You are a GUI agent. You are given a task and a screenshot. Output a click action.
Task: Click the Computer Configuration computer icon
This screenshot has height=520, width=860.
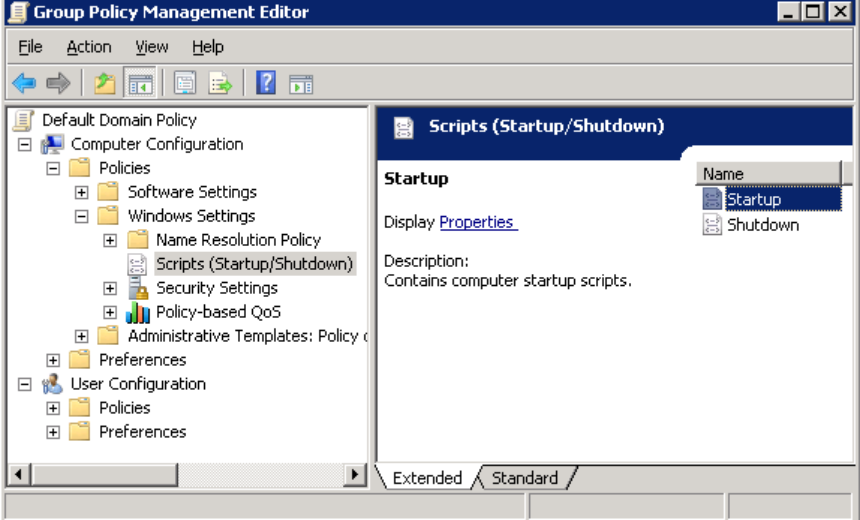(x=53, y=144)
